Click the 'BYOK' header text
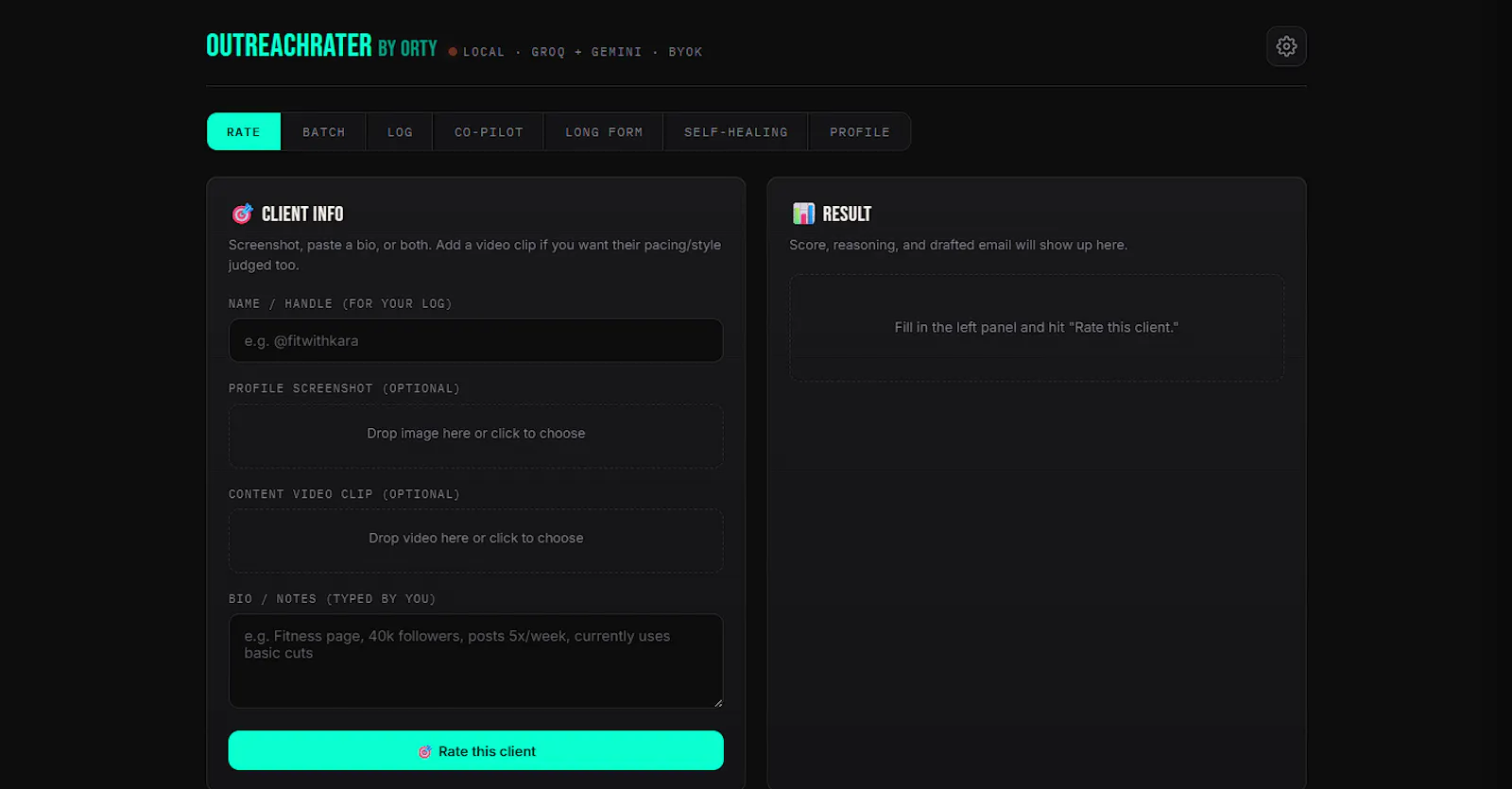This screenshot has height=789, width=1512. tap(685, 52)
